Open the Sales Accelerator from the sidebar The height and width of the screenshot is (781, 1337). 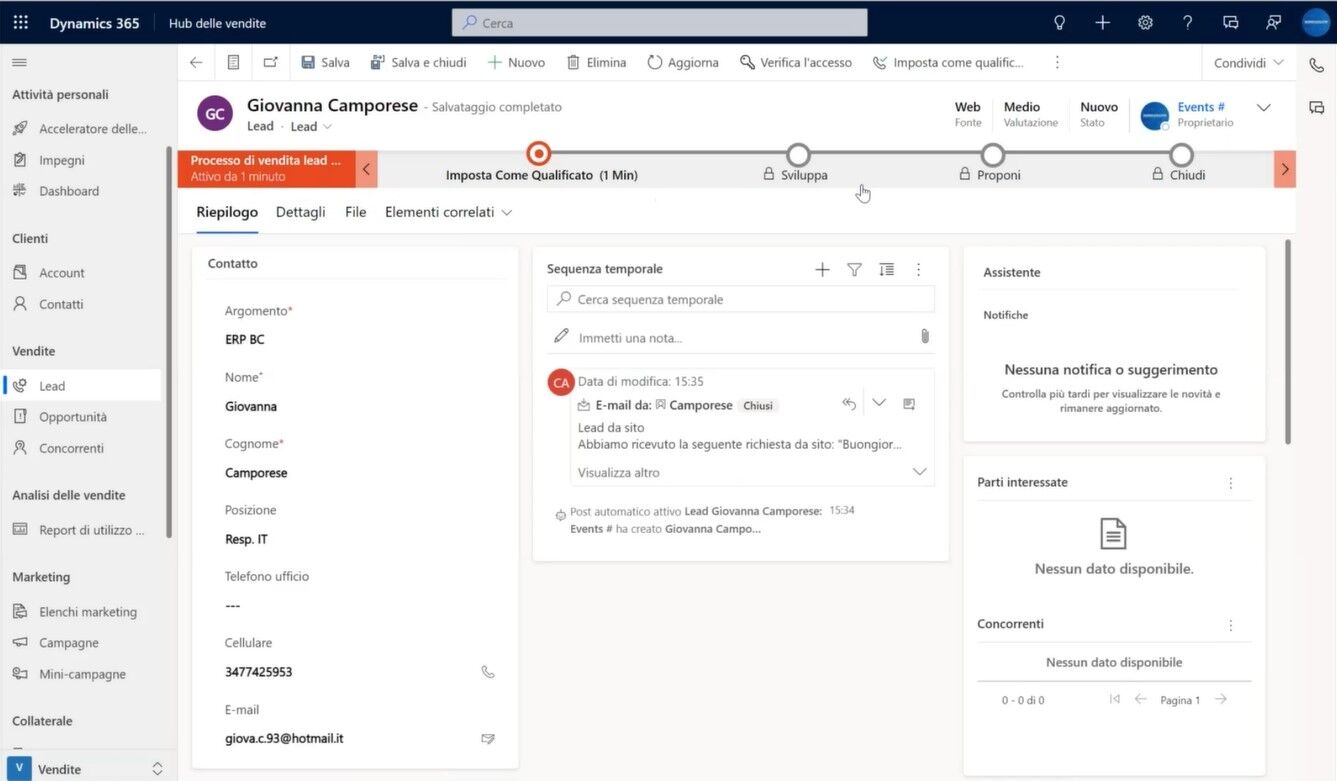85,127
